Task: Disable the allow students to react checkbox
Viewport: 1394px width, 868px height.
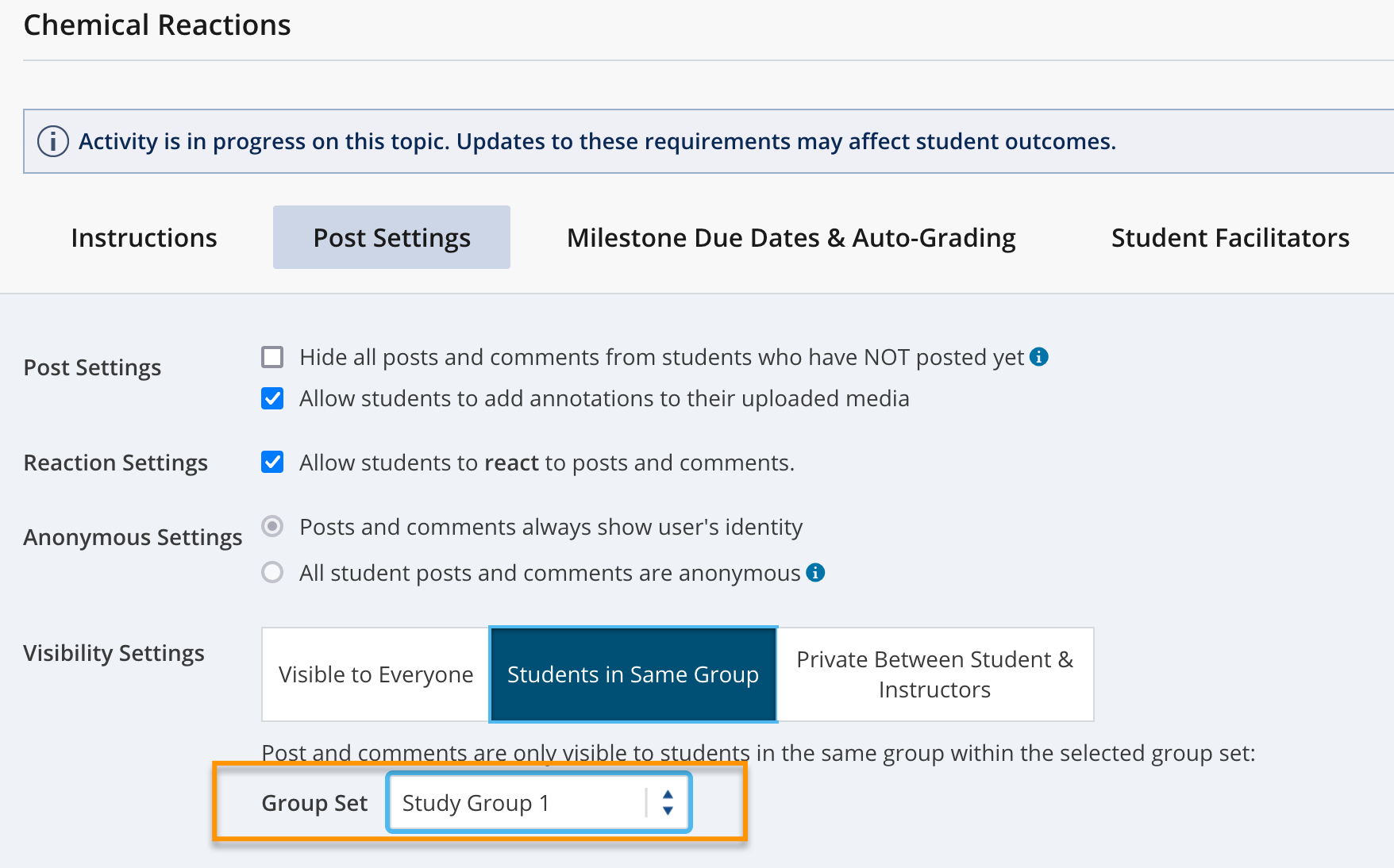Action: tap(272, 462)
